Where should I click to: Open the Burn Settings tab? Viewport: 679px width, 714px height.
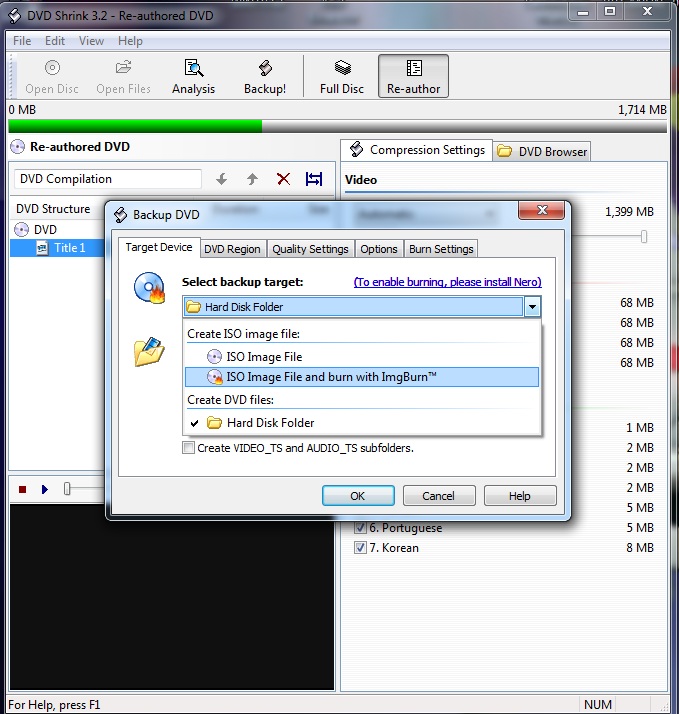[x=441, y=249]
